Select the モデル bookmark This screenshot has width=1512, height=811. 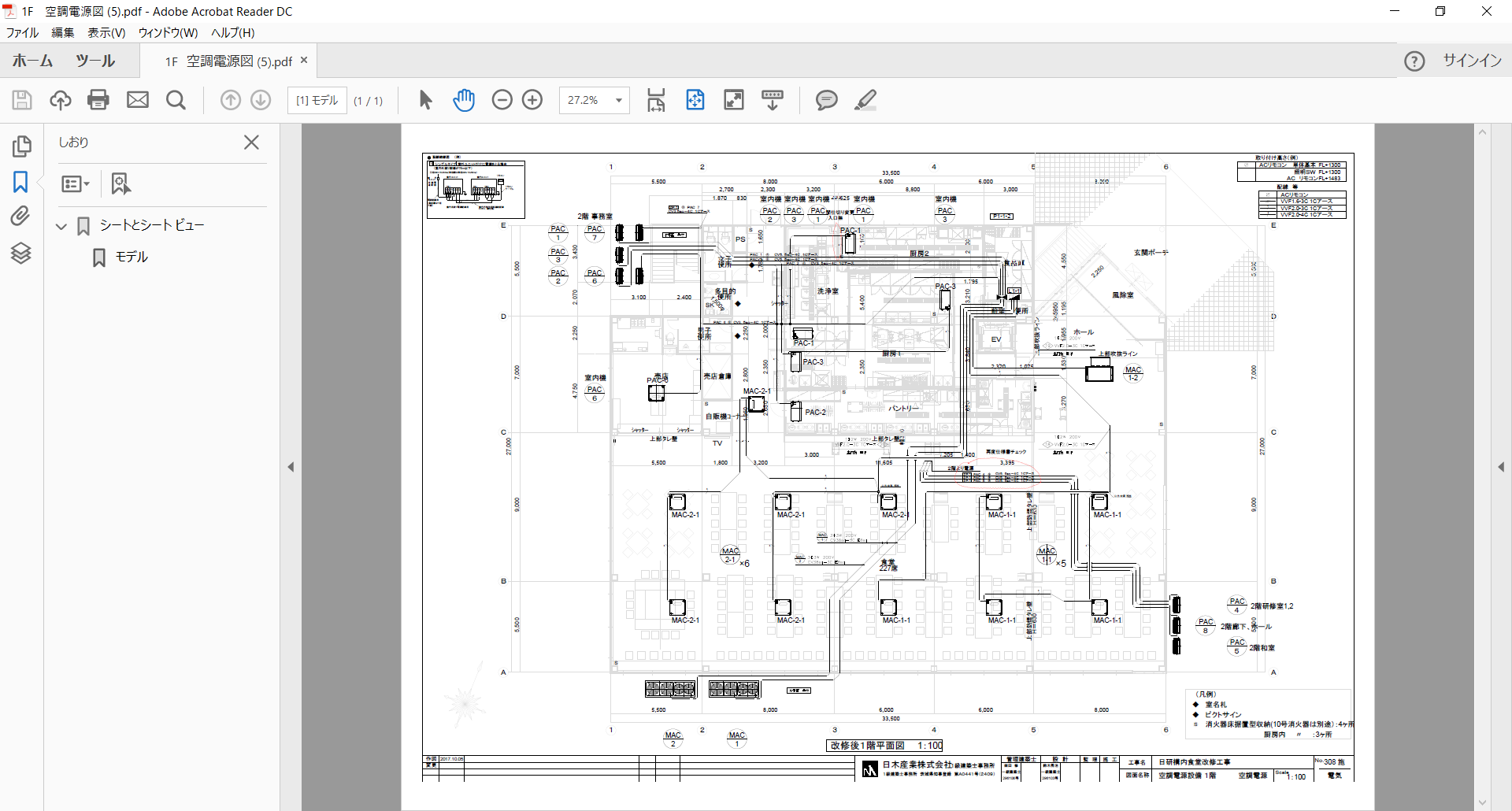132,257
